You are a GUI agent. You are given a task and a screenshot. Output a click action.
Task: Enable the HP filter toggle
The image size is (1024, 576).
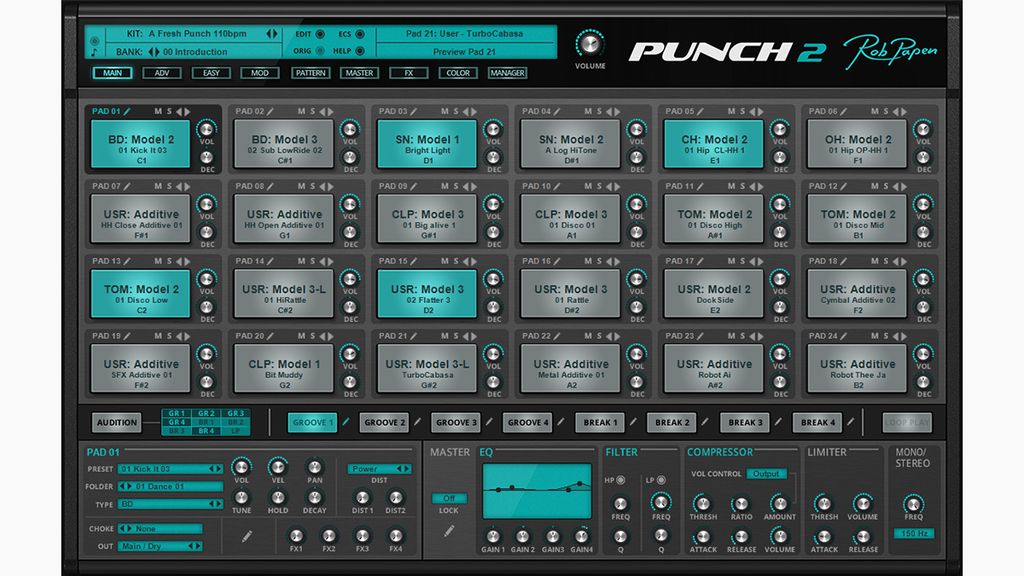coord(620,480)
